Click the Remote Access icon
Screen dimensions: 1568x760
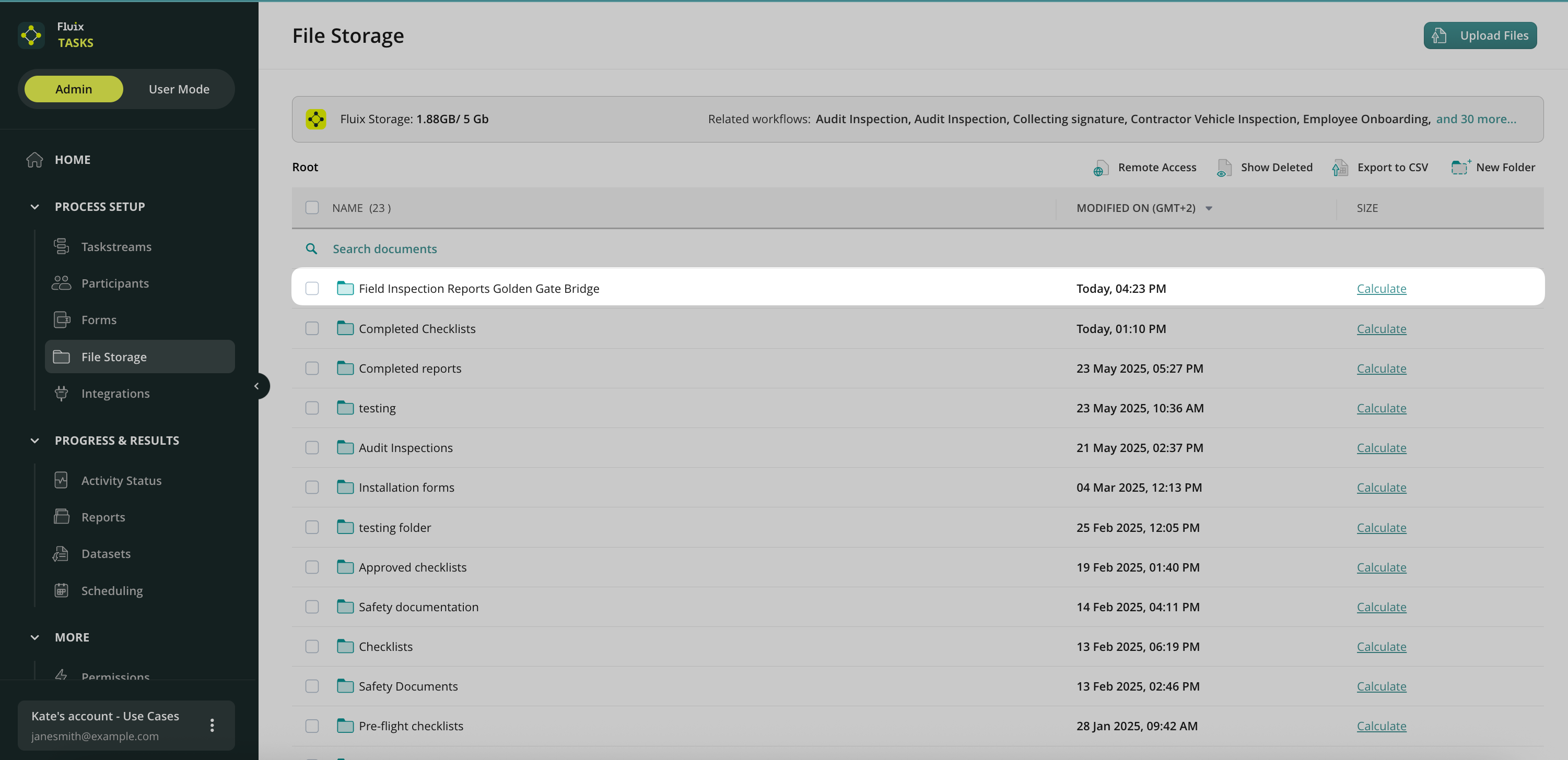pyautogui.click(x=1100, y=168)
